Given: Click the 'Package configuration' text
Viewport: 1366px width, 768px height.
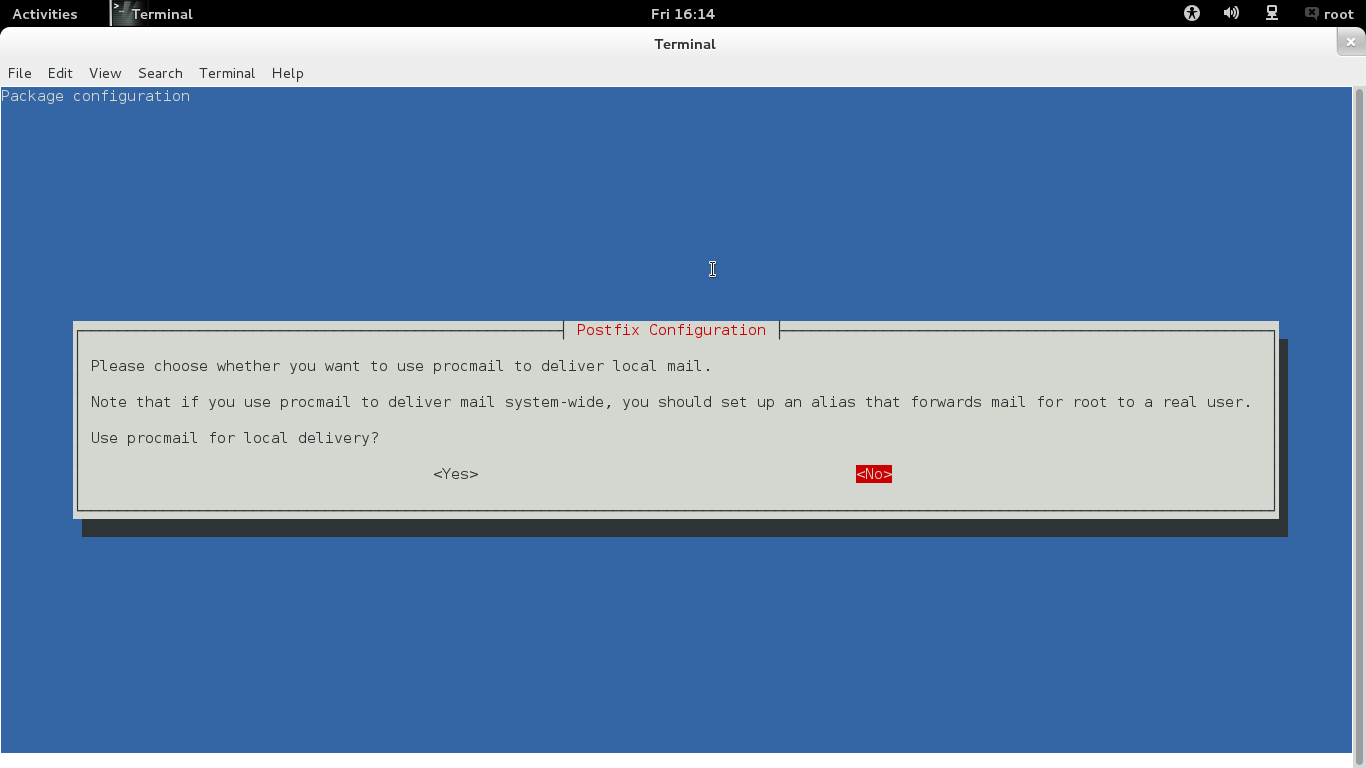Looking at the screenshot, I should 95,96.
